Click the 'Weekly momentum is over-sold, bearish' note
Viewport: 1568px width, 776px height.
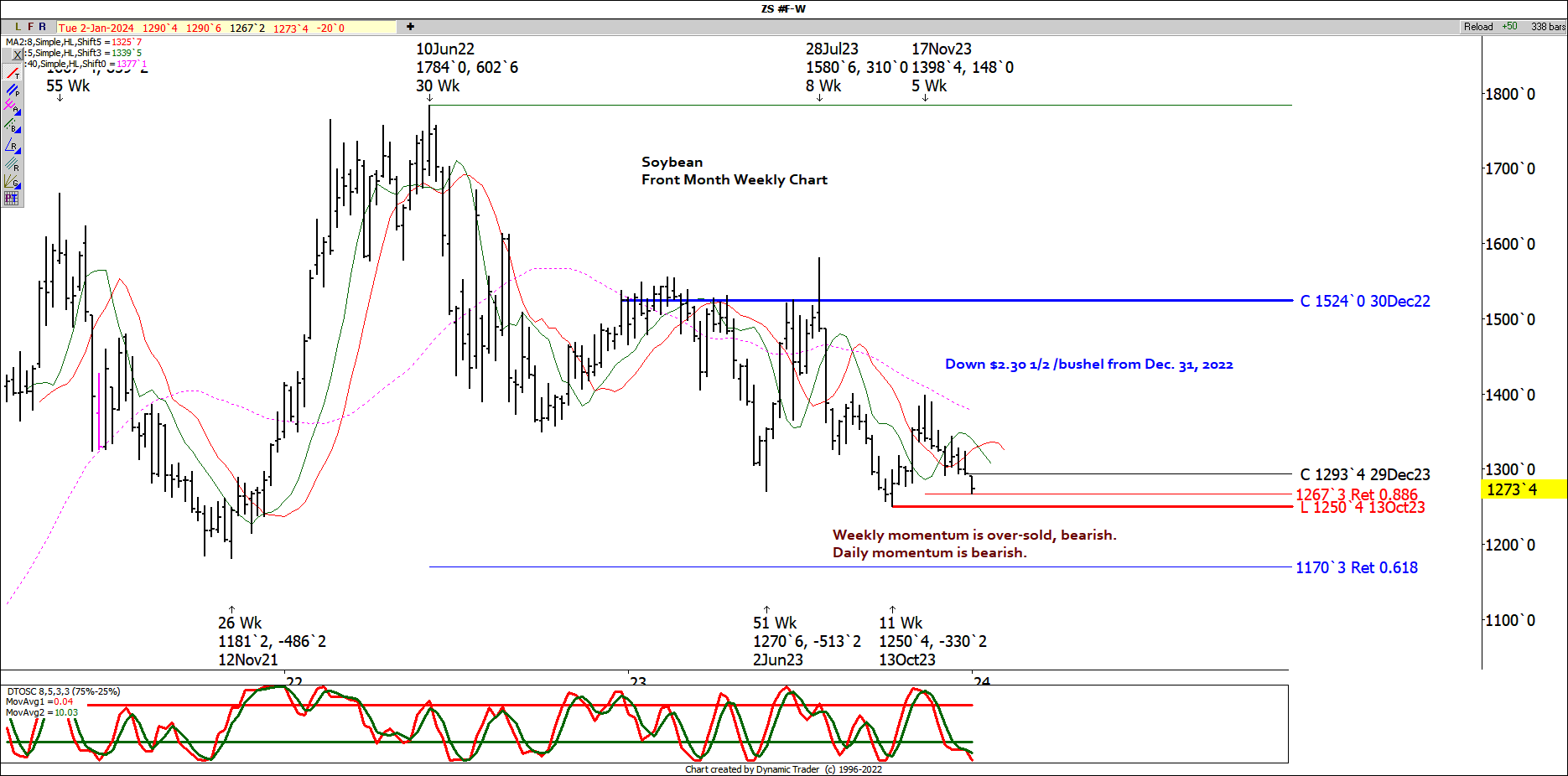[974, 535]
